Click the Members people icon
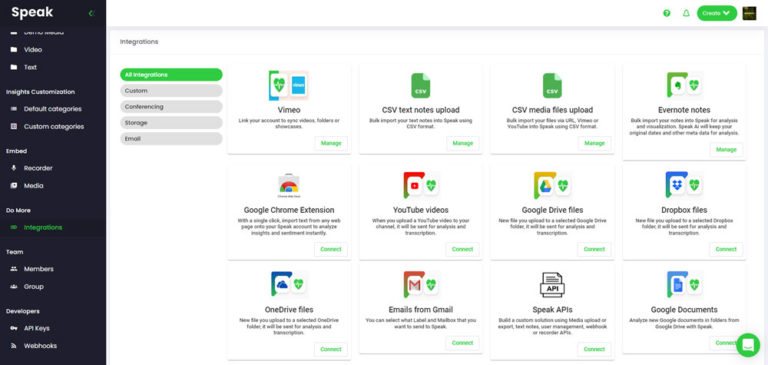The height and width of the screenshot is (365, 768). click(14, 269)
